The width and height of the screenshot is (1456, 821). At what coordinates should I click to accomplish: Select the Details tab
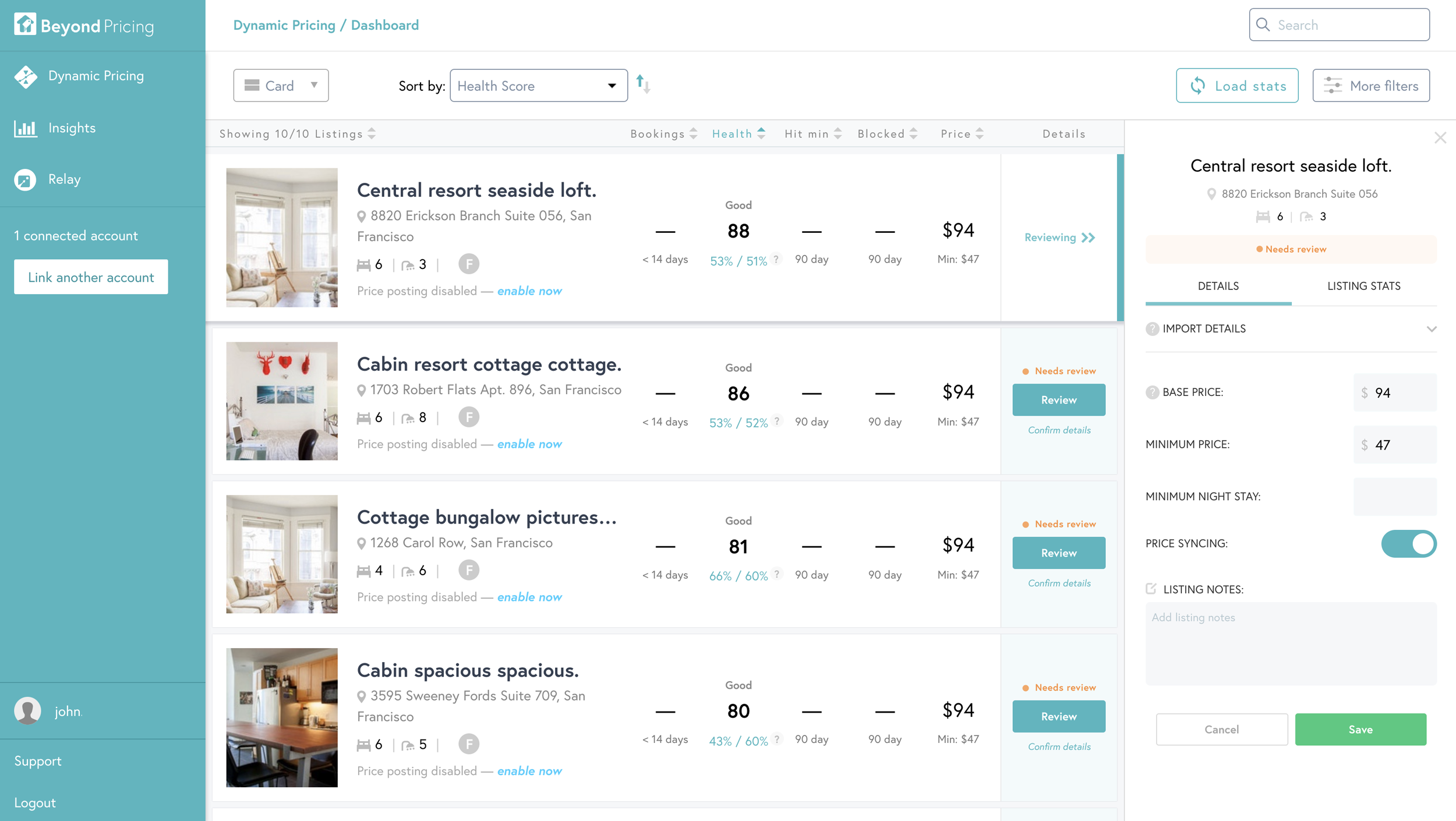tap(1218, 286)
